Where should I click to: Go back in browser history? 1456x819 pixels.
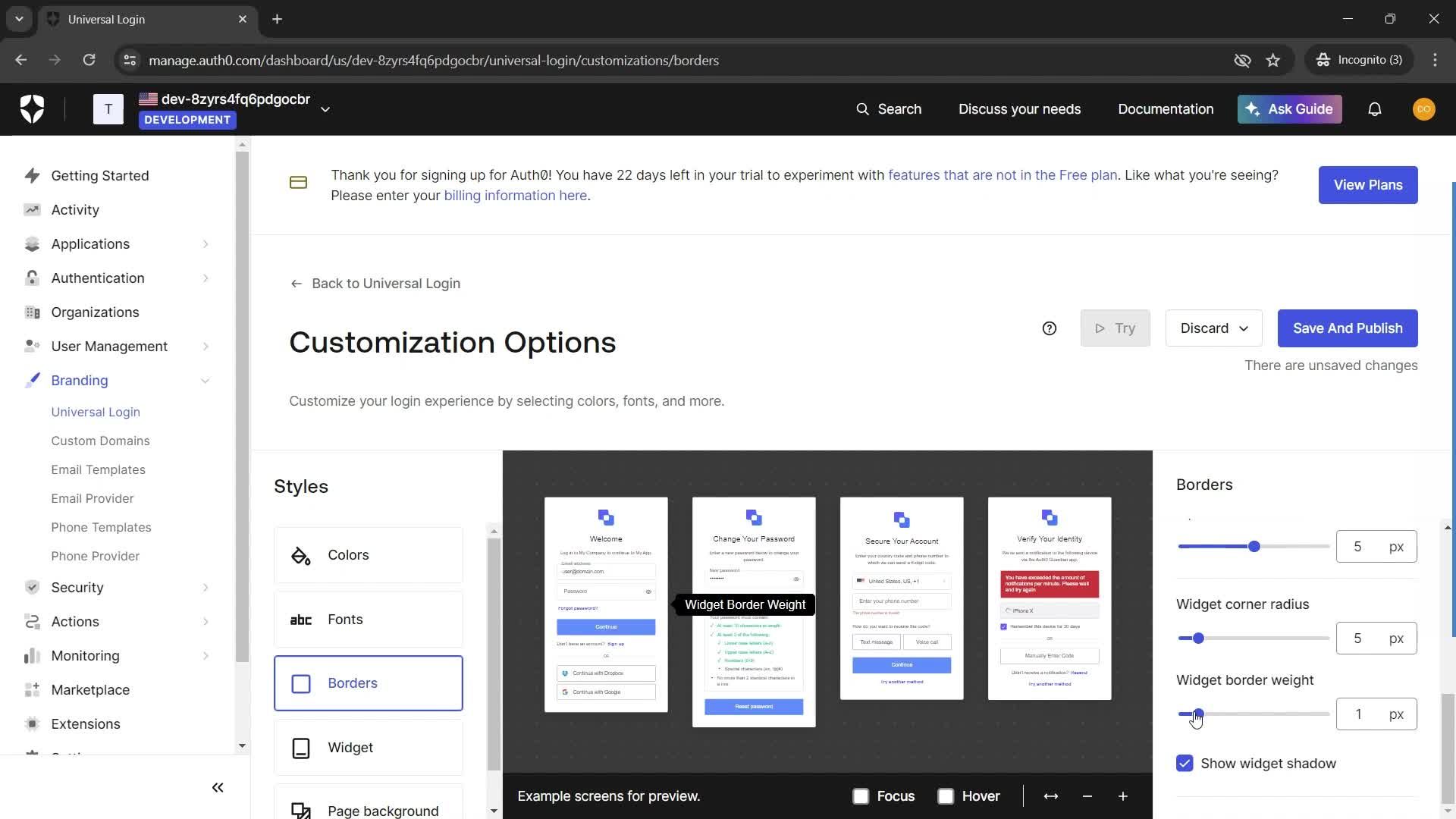pos(21,61)
